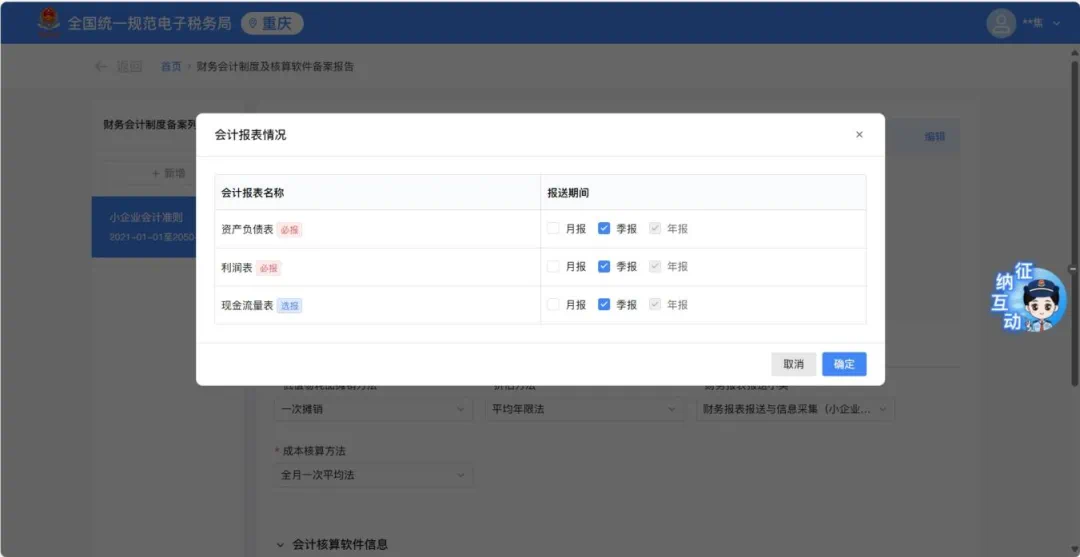The image size is (1080, 557).
Task: Collapse the 会计核算软件信息 section
Action: [280, 545]
